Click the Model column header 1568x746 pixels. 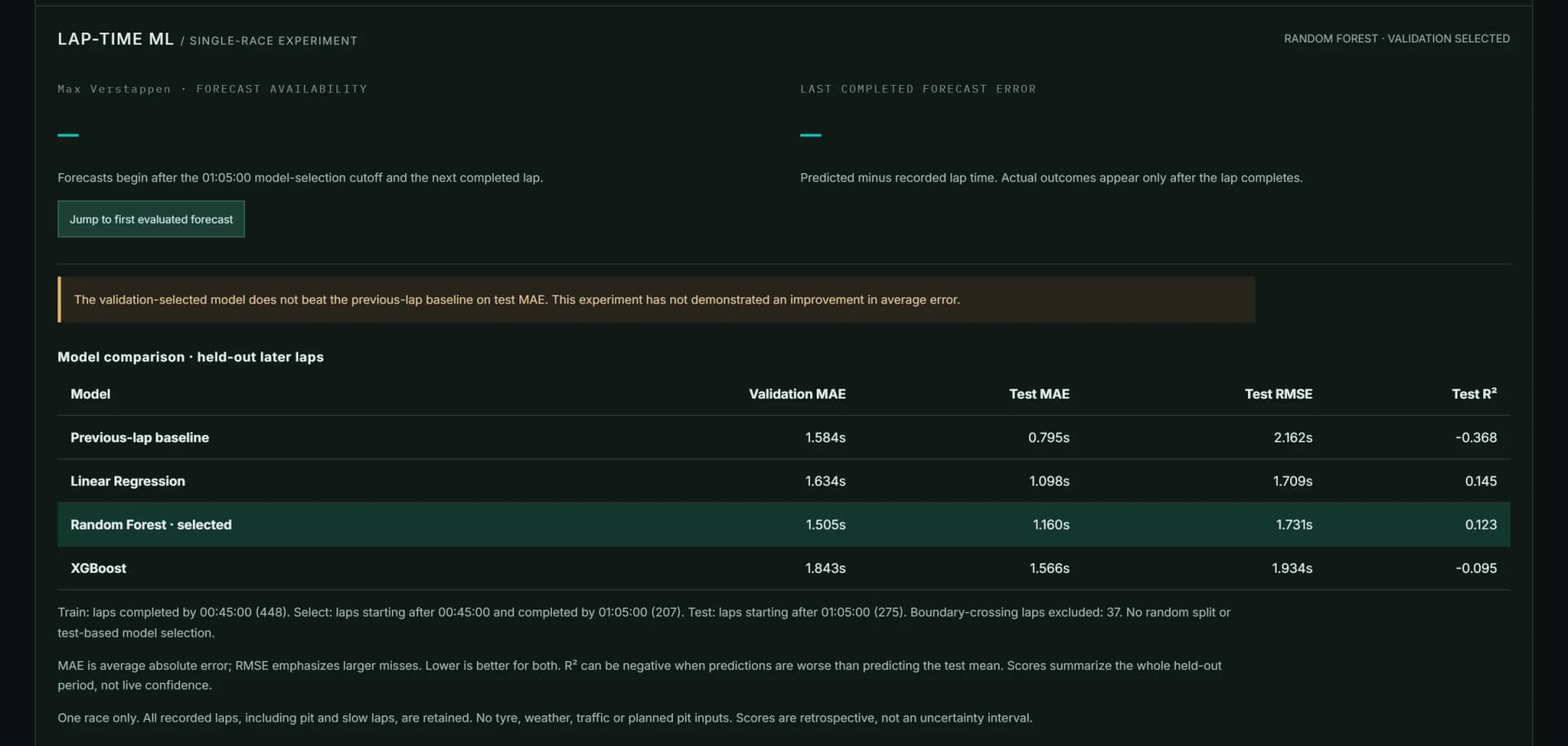click(90, 393)
